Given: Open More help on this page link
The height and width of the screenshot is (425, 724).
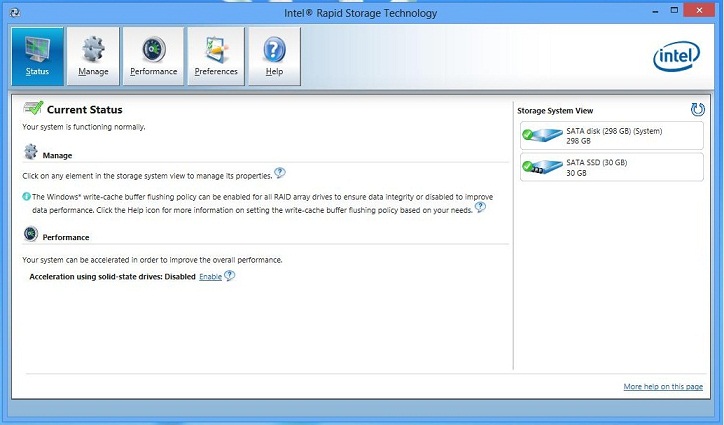Looking at the screenshot, I should coord(663,387).
